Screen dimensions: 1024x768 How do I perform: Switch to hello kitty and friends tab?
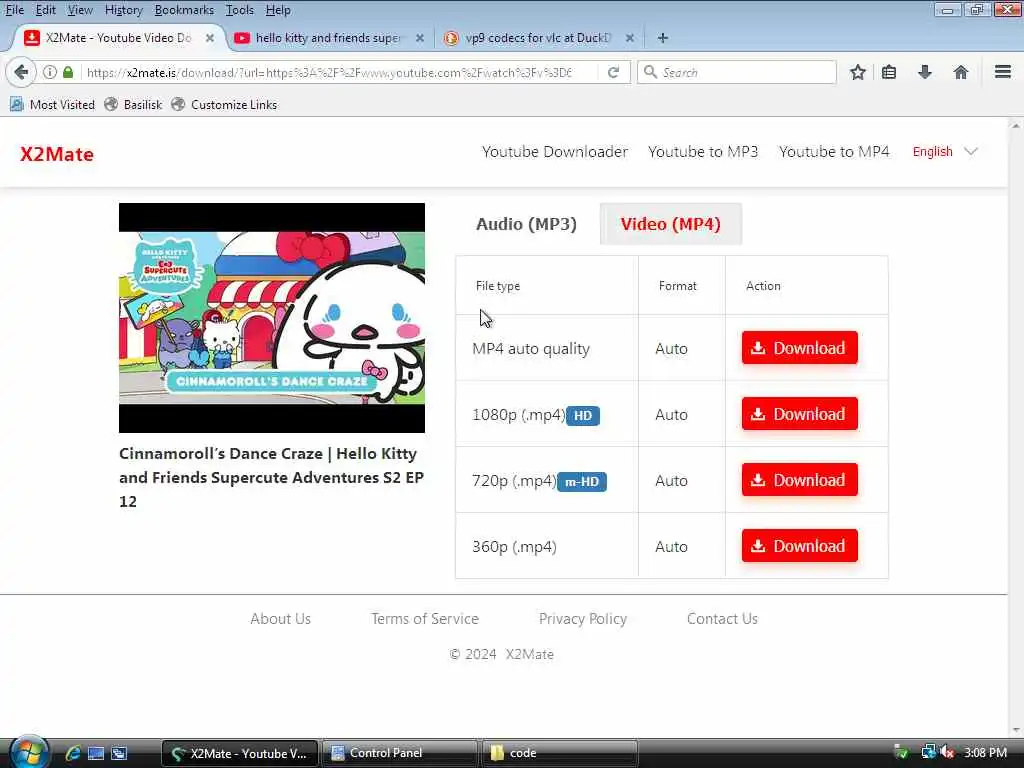click(327, 38)
